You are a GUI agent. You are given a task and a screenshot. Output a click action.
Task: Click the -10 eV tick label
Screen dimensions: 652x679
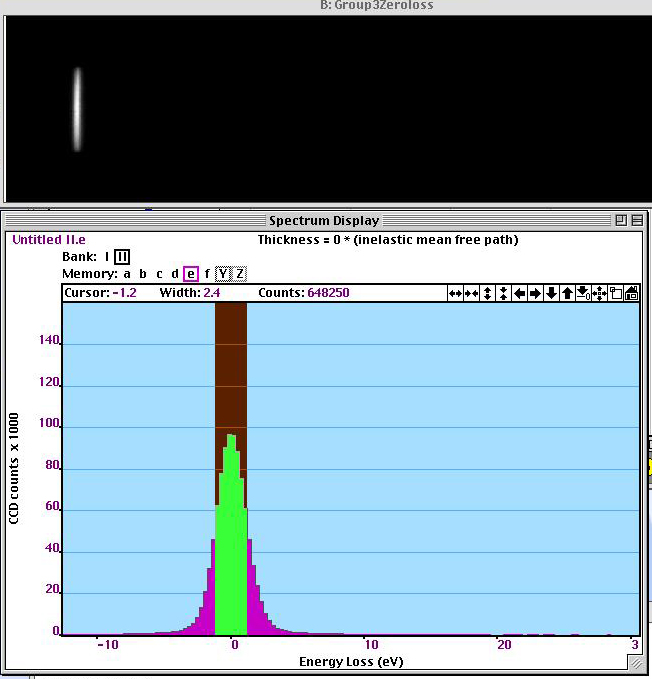pyautogui.click(x=108, y=645)
